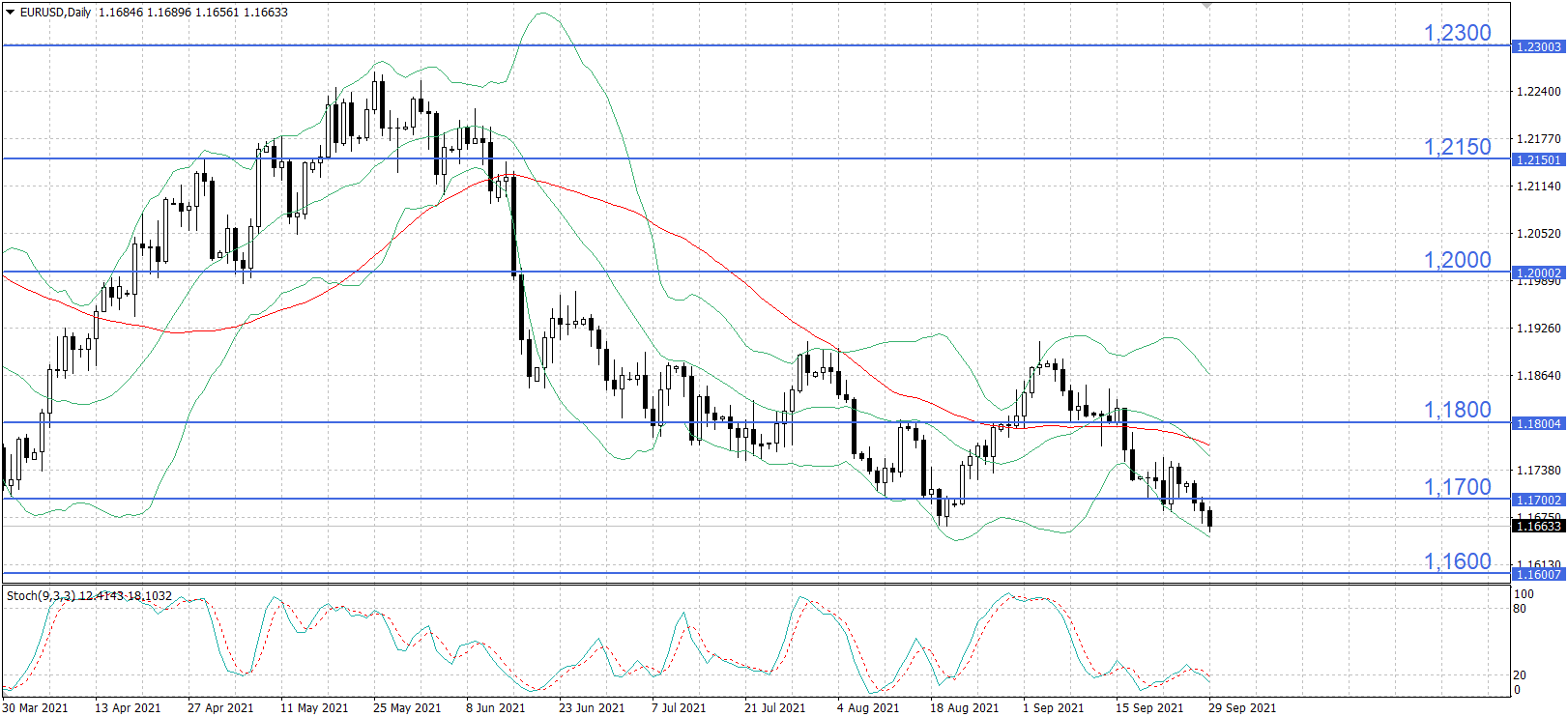Click the 1.18640 price axis value
The image size is (1568, 717).
1539,376
